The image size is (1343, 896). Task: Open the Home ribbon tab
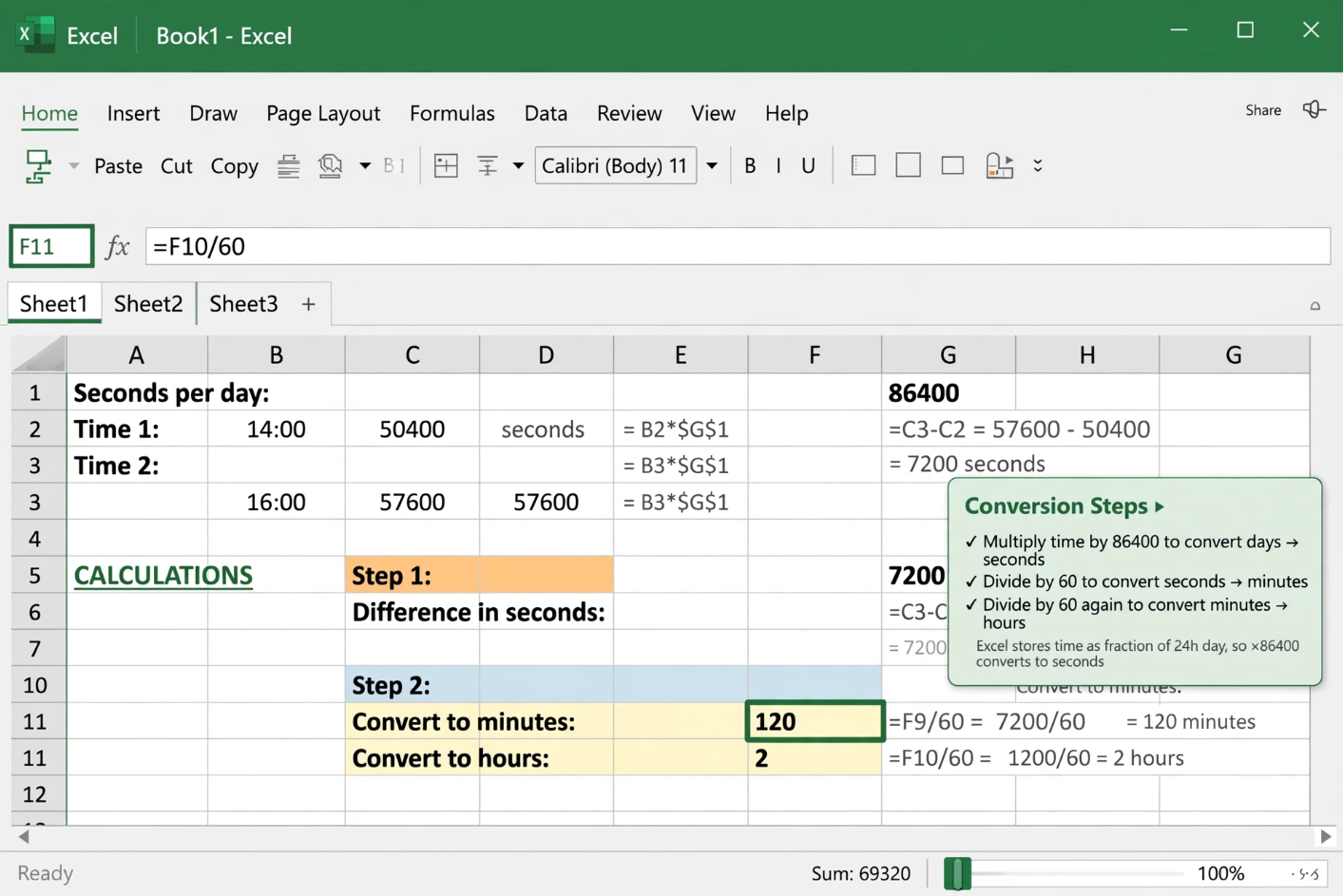point(49,113)
